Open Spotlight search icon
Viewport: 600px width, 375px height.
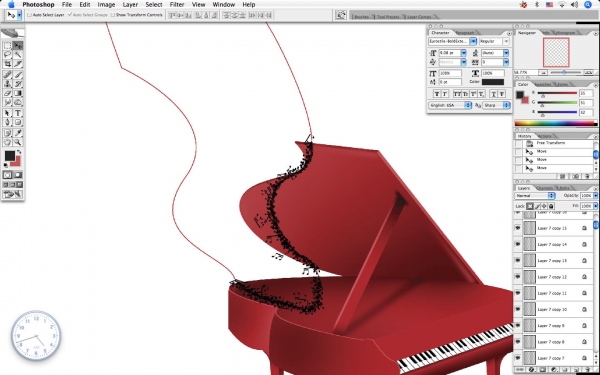pos(588,5)
